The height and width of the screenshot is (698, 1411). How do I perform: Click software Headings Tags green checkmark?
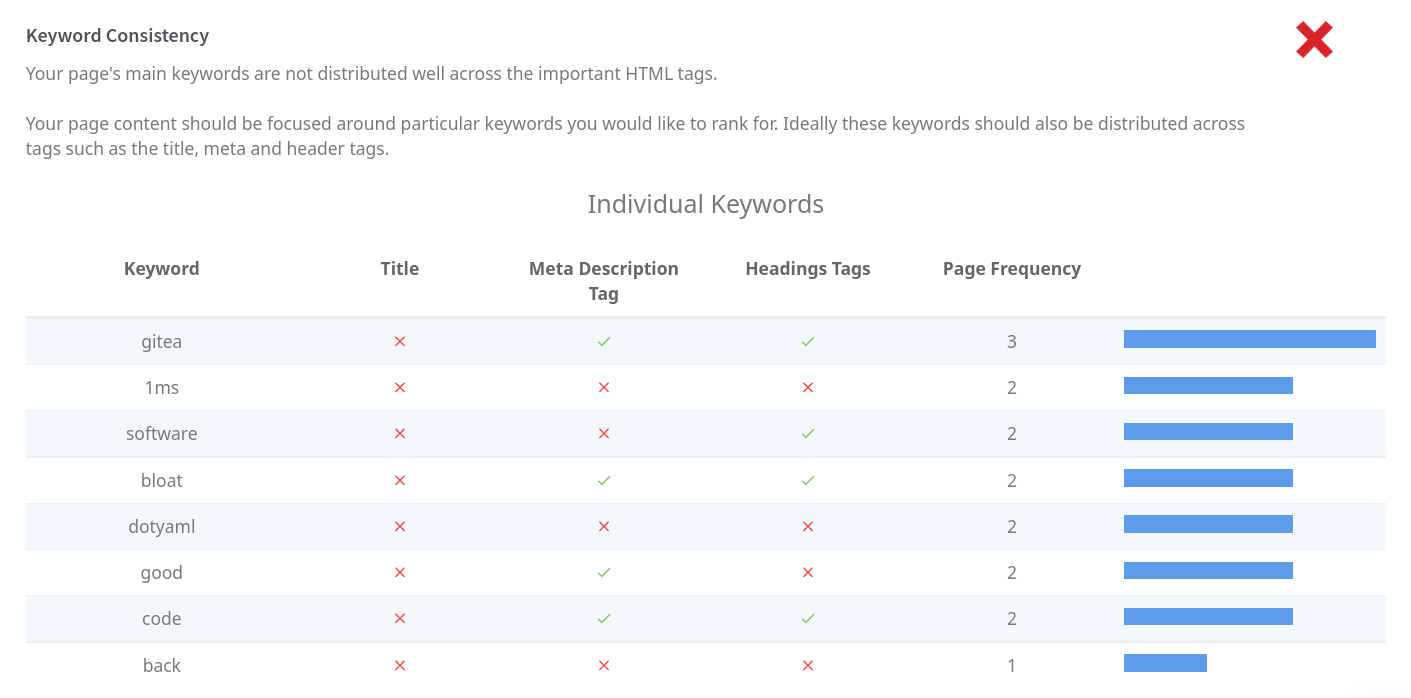808,434
